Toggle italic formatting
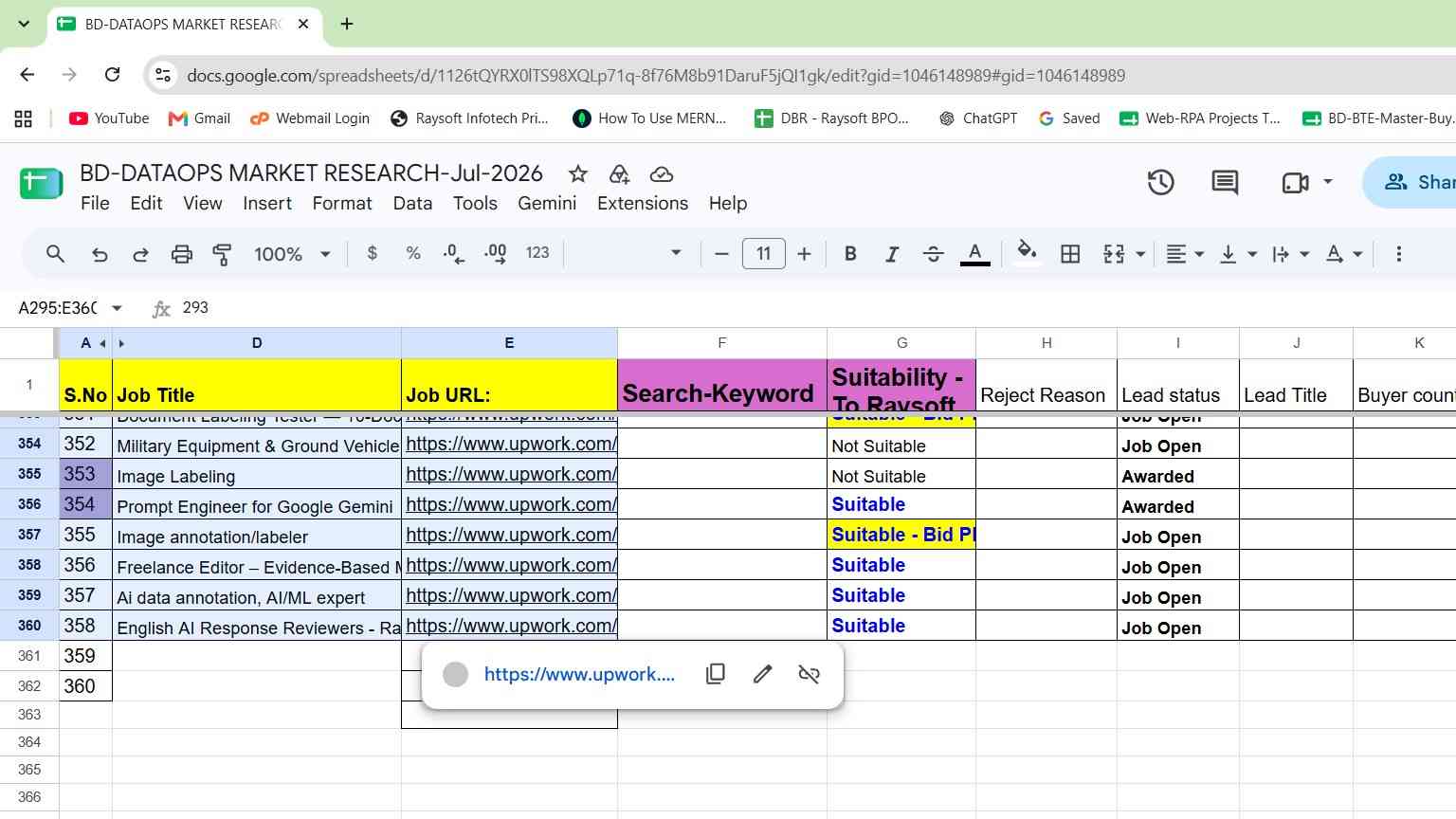 (891, 254)
